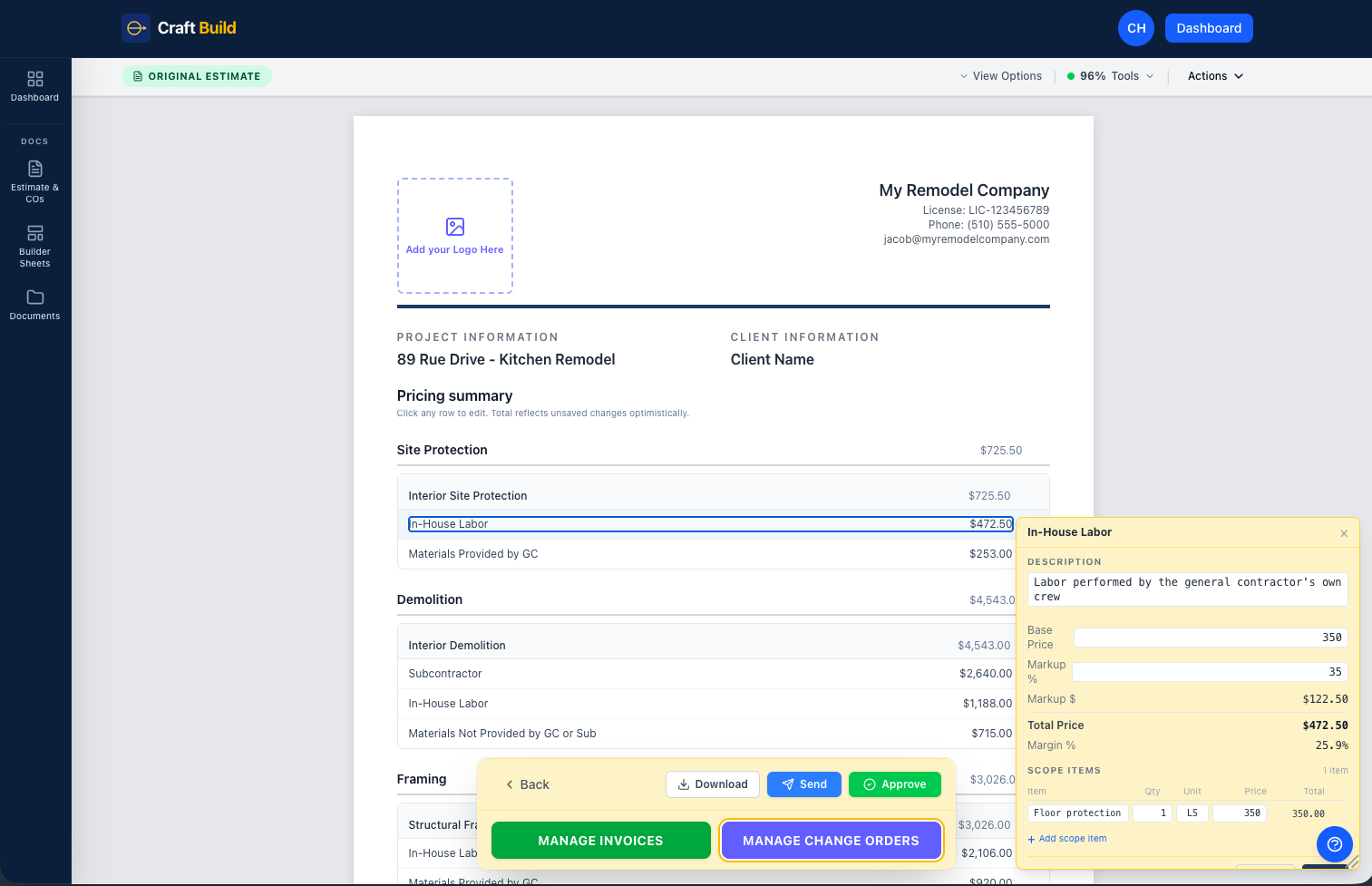1372x886 pixels.
Task: Open Builder Sheets in sidebar
Action: [x=34, y=246]
